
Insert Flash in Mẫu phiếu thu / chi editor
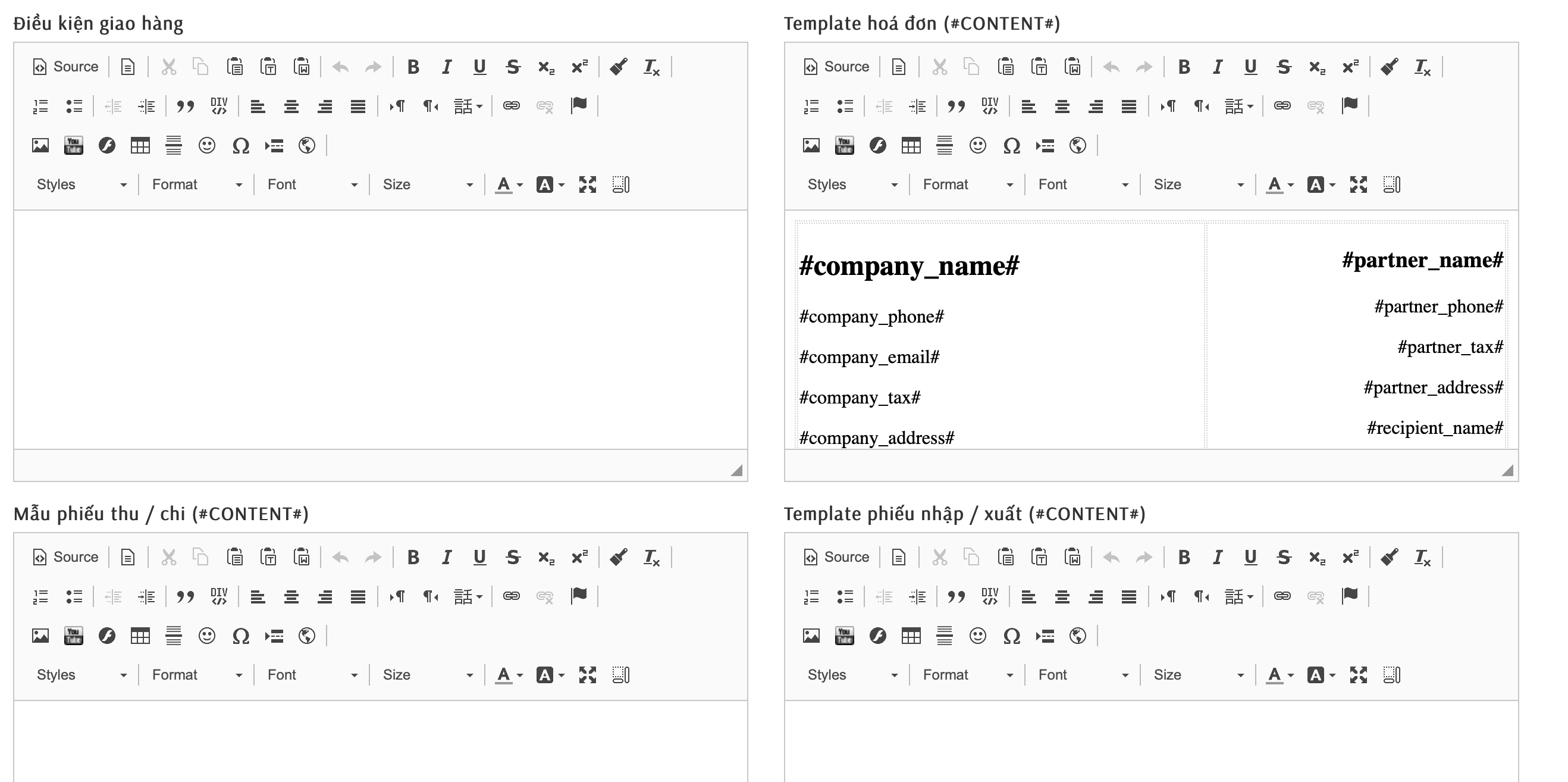pos(107,636)
